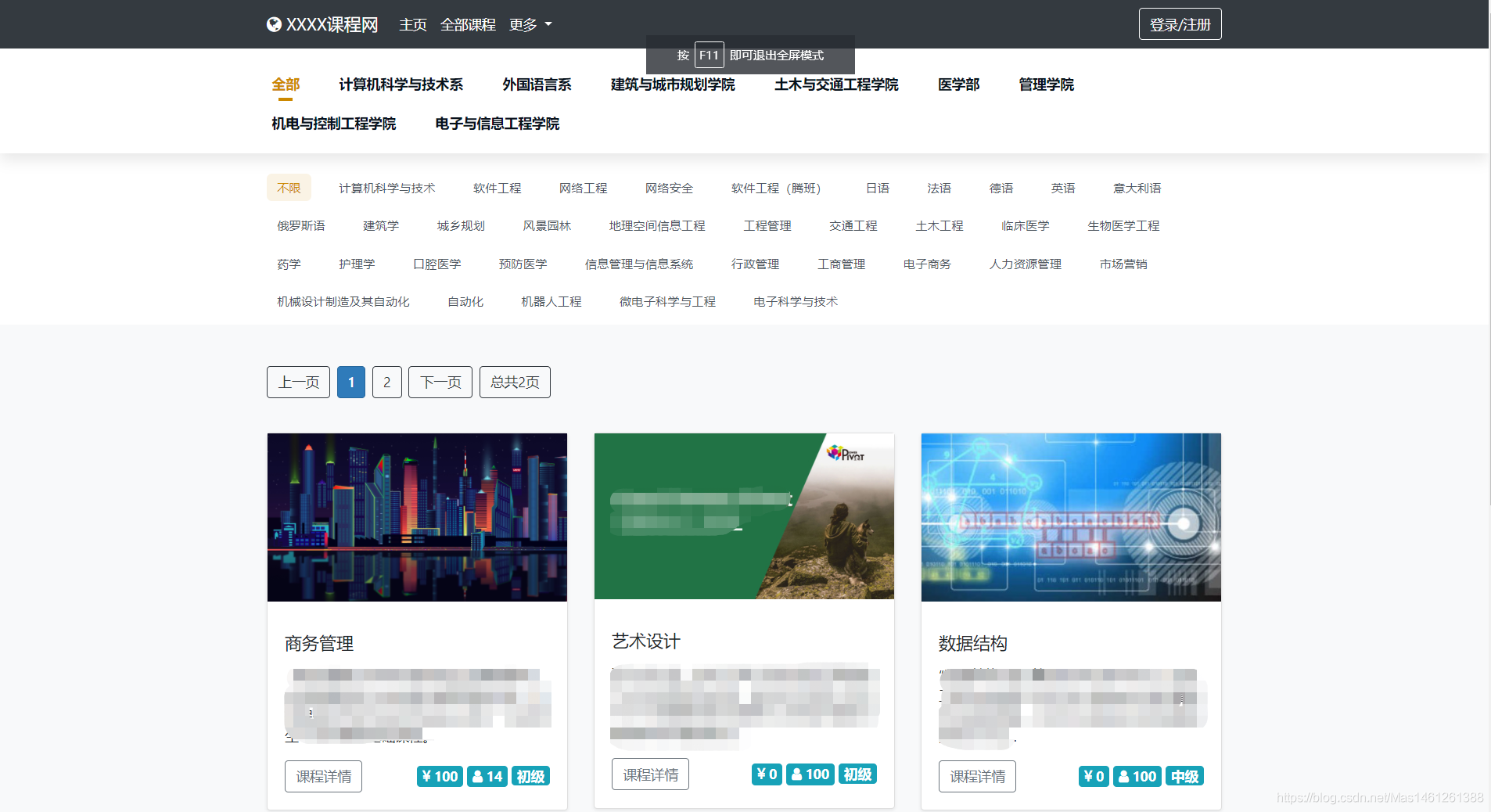This screenshot has width=1491, height=812.
Task: Filter by 市场营销 major
Action: 1123,264
